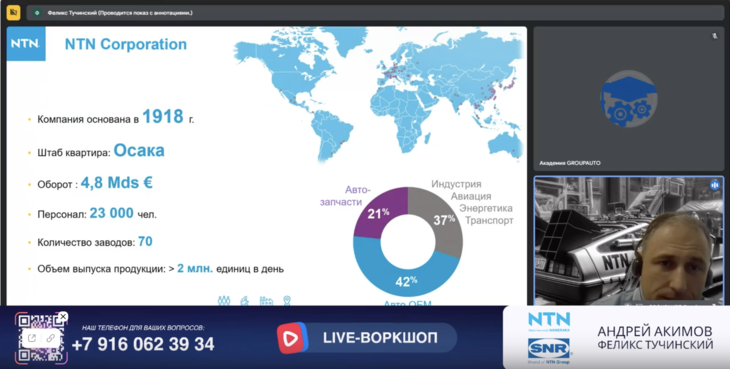
Task: Open the QR link in new window
Action: pyautogui.click(x=32, y=338)
